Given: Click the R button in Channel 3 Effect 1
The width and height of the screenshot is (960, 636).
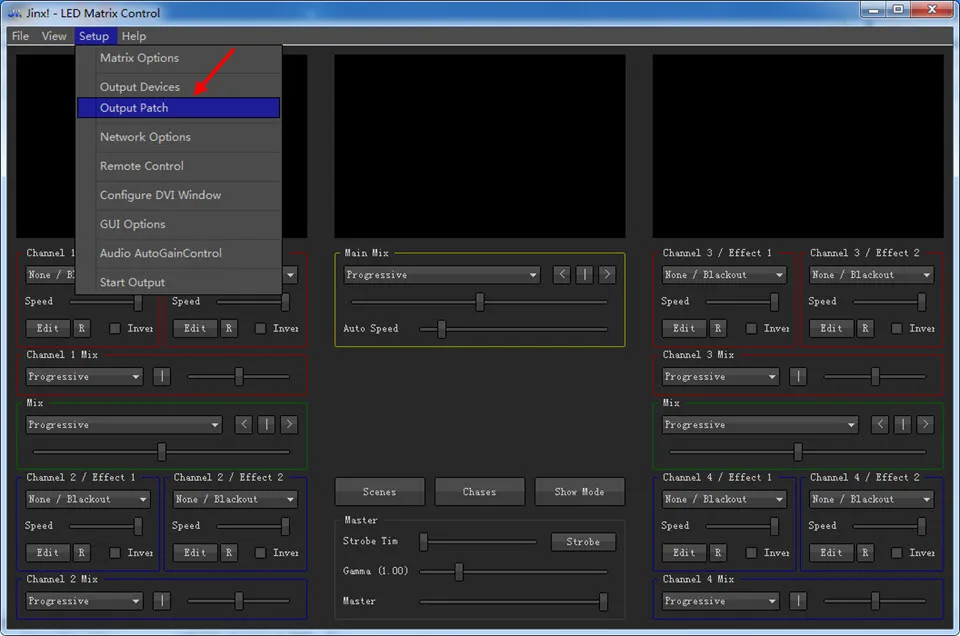Looking at the screenshot, I should (718, 328).
